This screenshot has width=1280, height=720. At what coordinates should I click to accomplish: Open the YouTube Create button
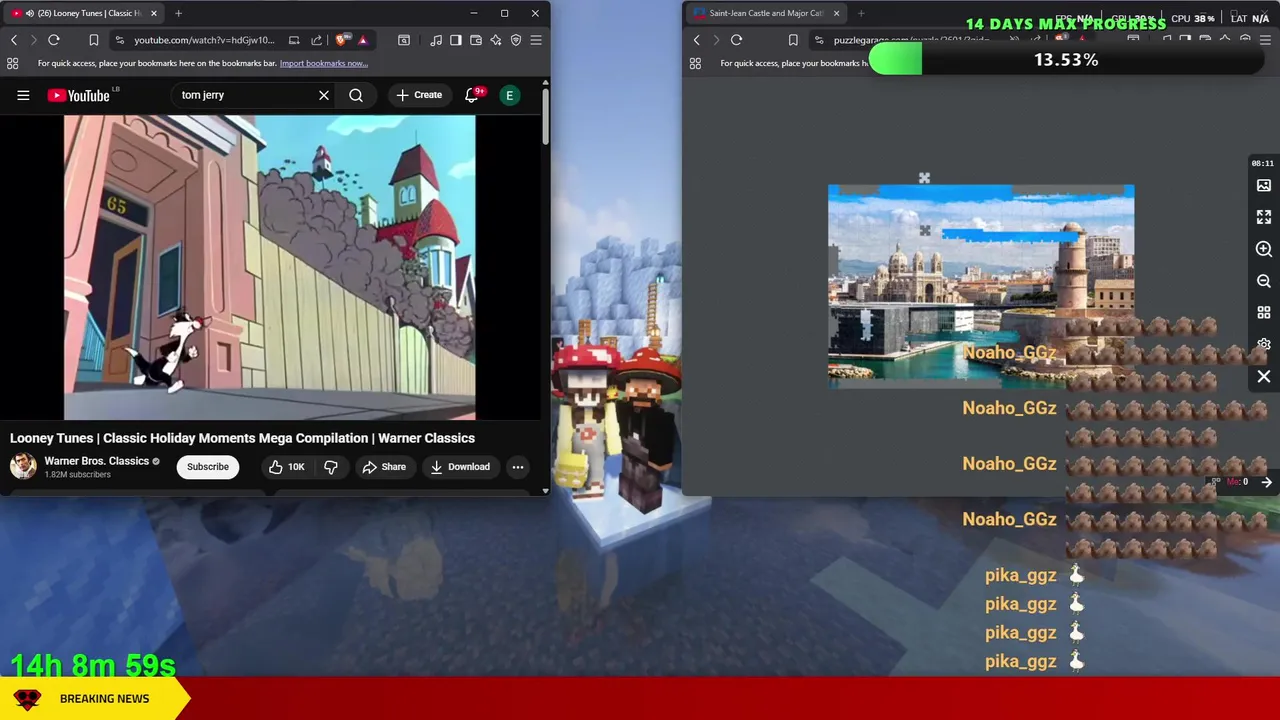click(x=419, y=95)
